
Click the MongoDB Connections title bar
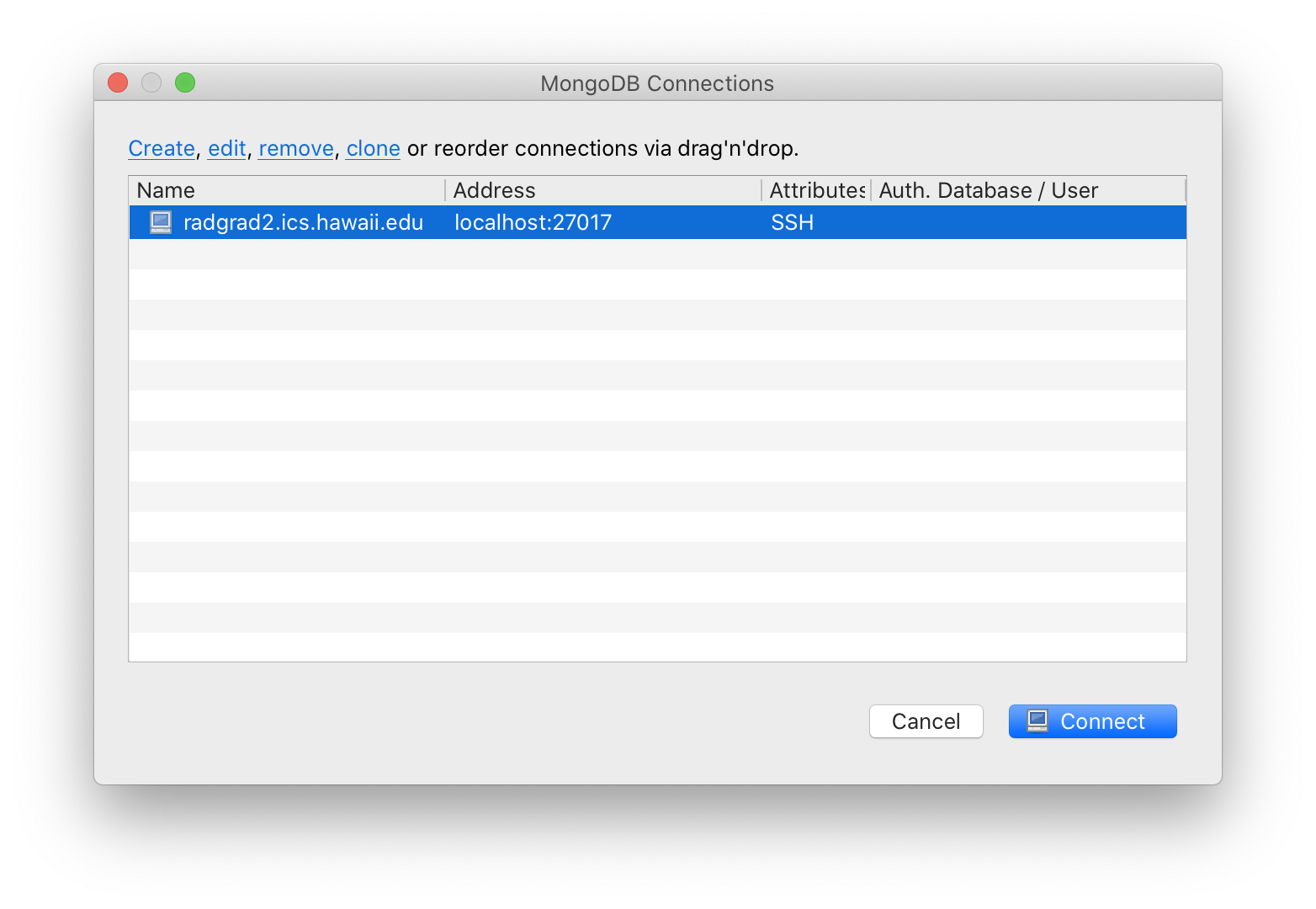coord(657,83)
